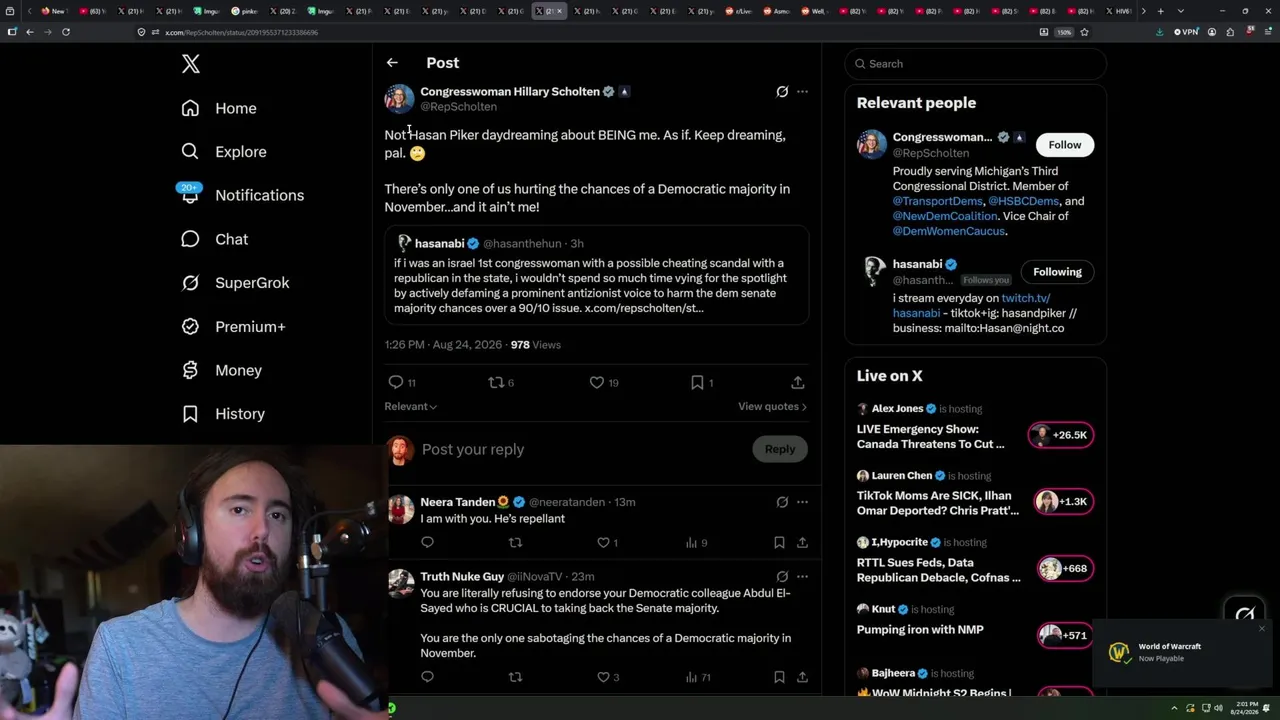This screenshot has height=720, width=1280.
Task: Open the World of Warcraft Now Playable notification
Action: click(x=1181, y=652)
